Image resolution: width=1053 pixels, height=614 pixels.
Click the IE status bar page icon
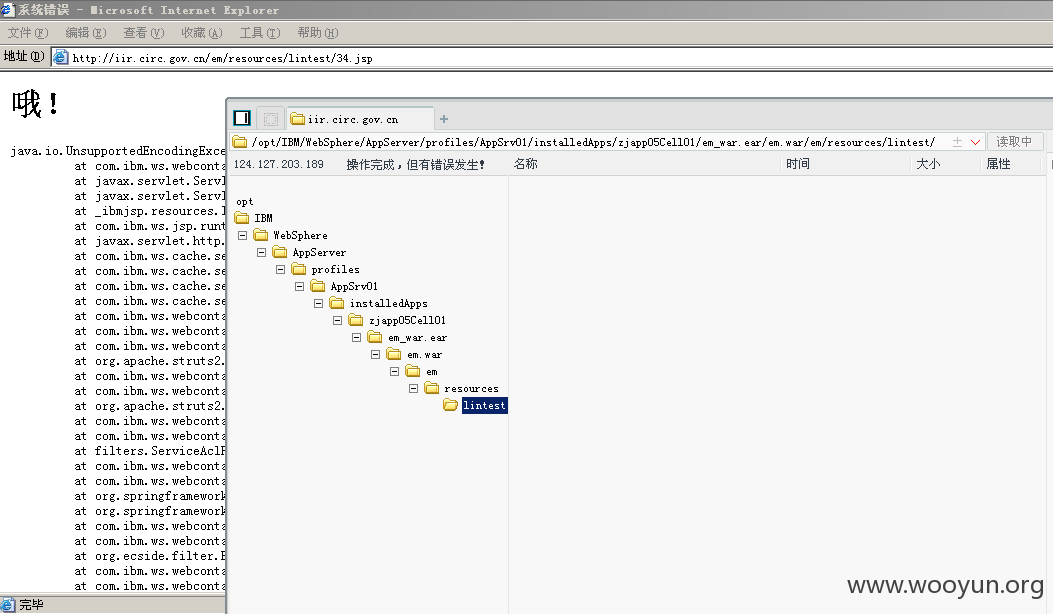(x=8, y=604)
